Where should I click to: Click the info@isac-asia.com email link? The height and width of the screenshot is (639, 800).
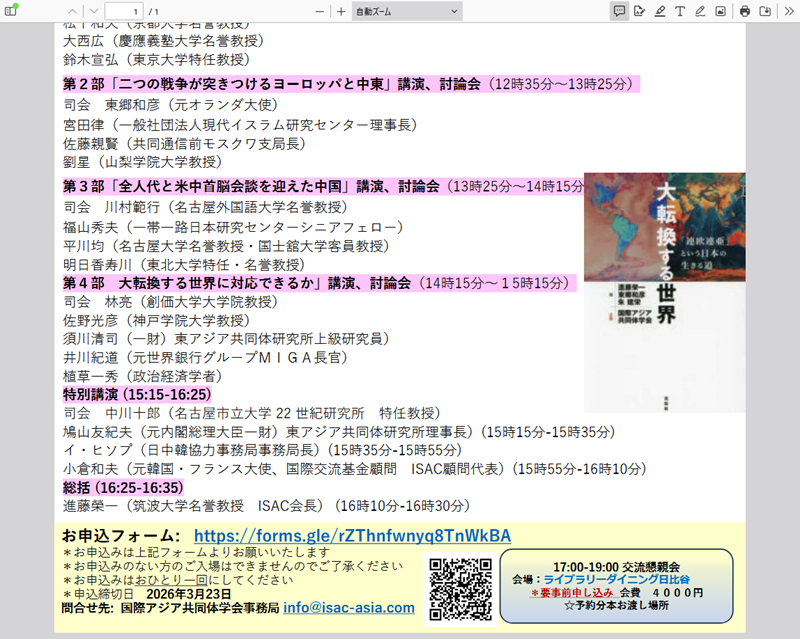[x=348, y=607]
